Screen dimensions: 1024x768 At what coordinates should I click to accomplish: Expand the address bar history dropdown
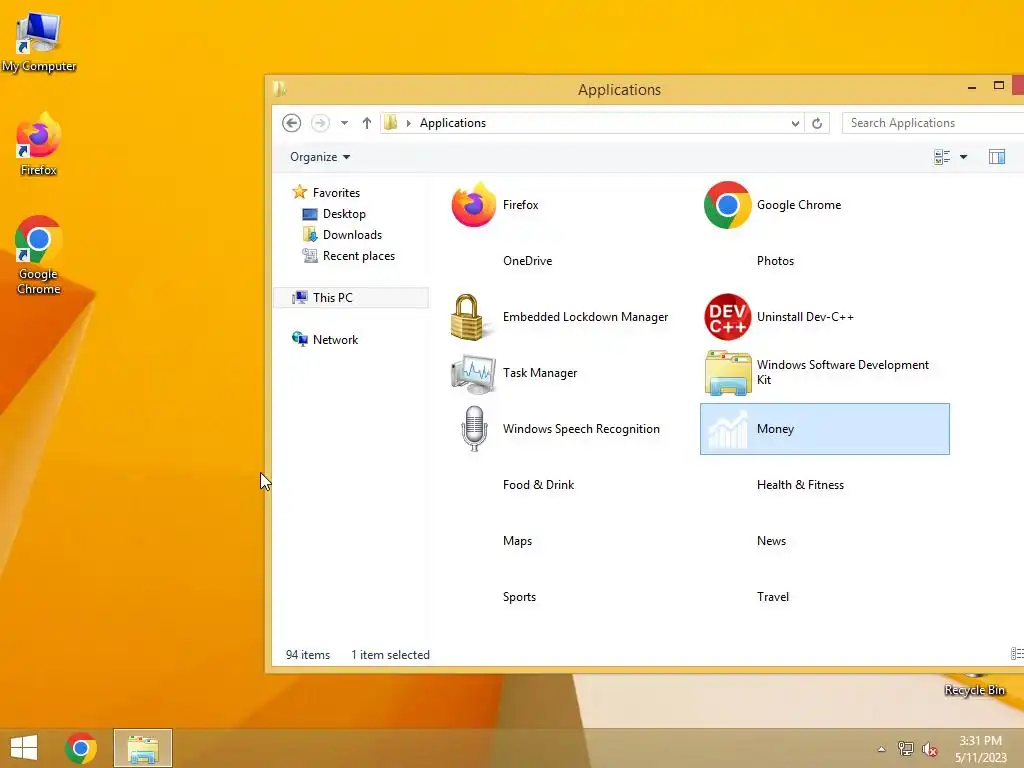point(795,123)
